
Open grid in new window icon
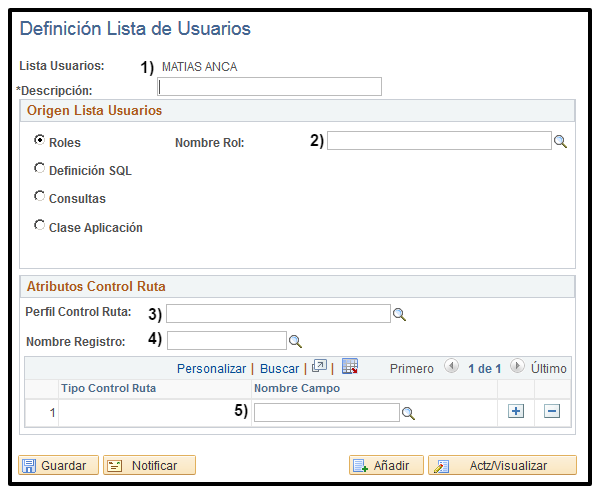pyautogui.click(x=319, y=367)
